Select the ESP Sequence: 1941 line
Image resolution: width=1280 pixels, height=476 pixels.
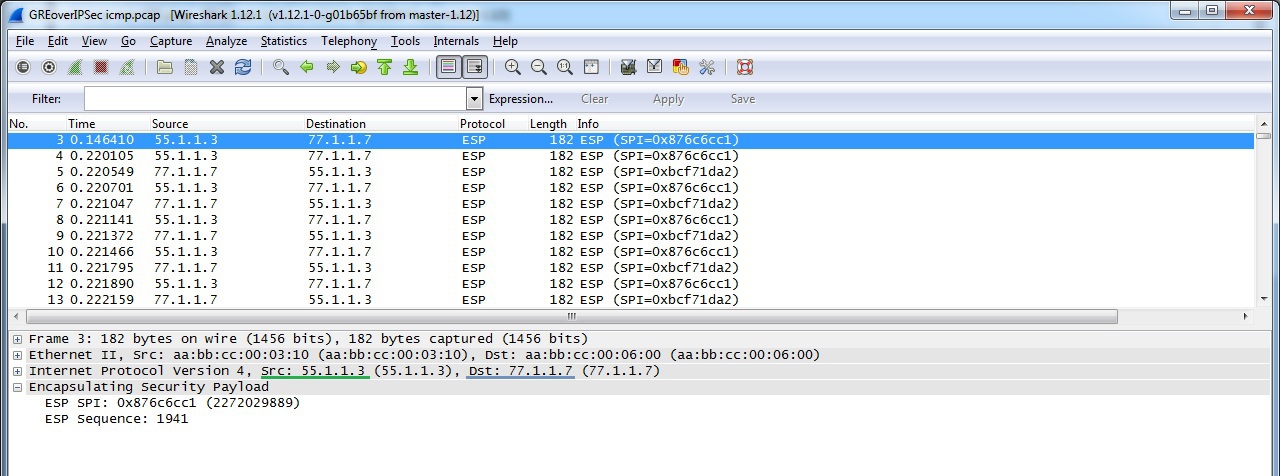tap(116, 419)
